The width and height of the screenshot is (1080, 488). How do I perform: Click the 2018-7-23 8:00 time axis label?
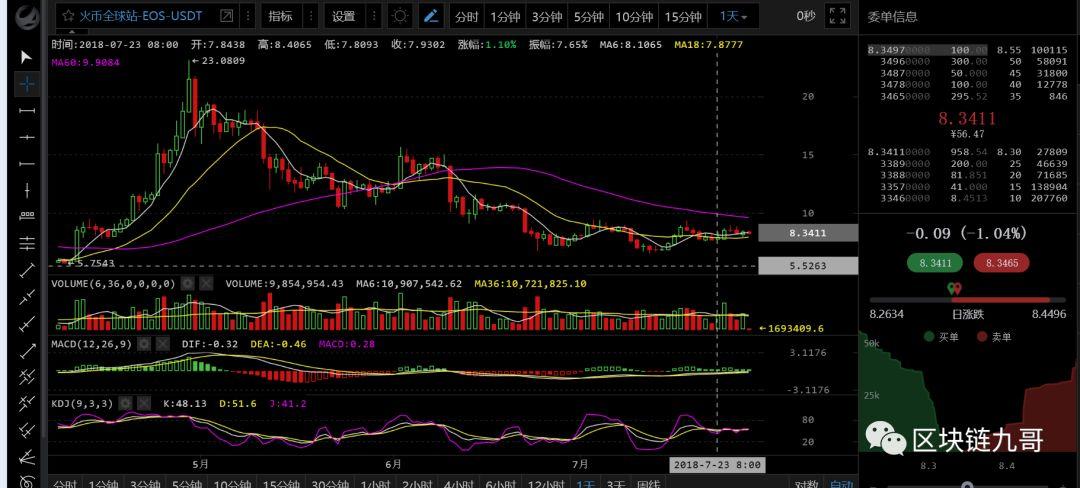point(717,465)
